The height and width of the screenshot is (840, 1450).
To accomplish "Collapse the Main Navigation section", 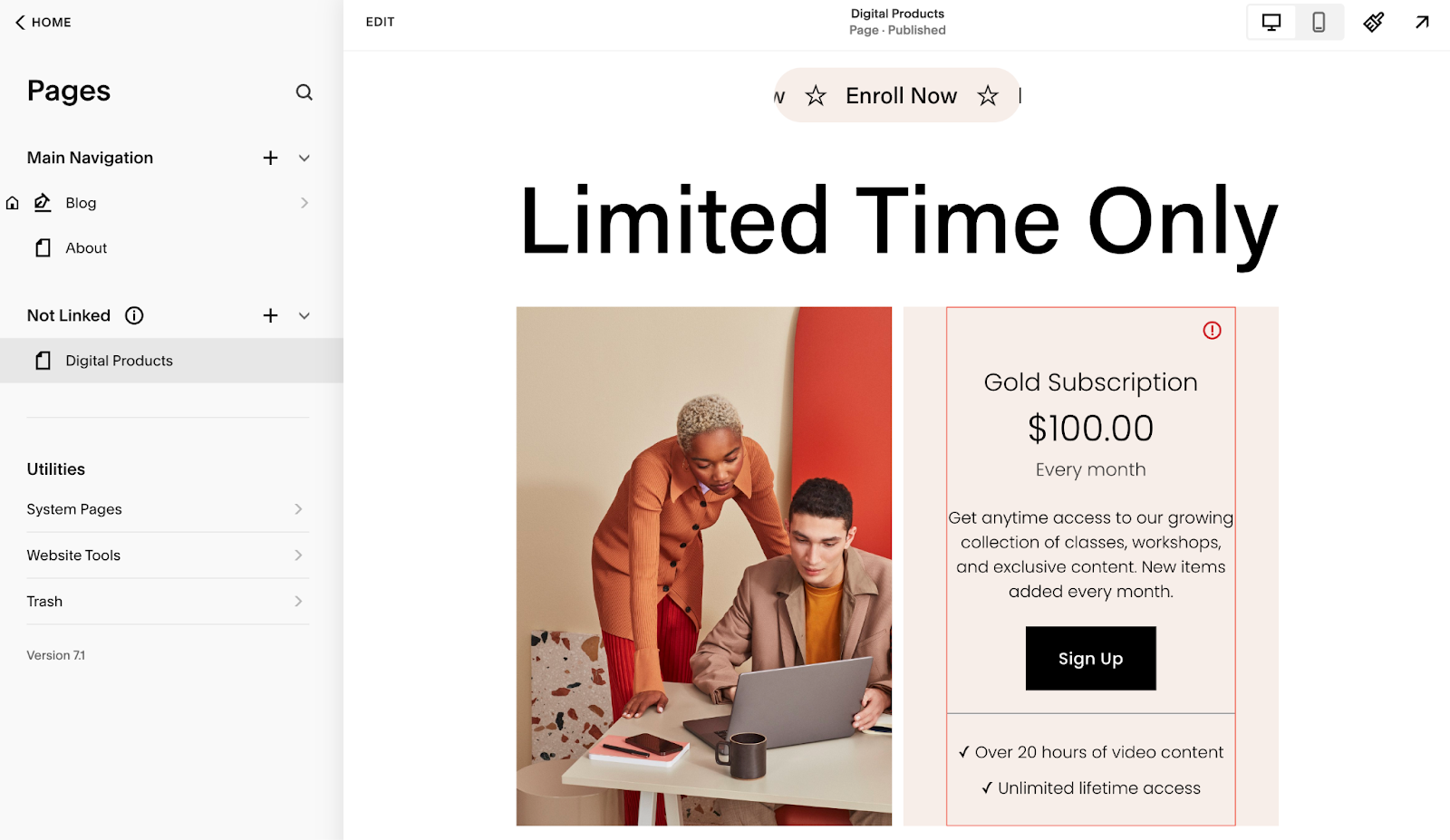I will [x=304, y=158].
